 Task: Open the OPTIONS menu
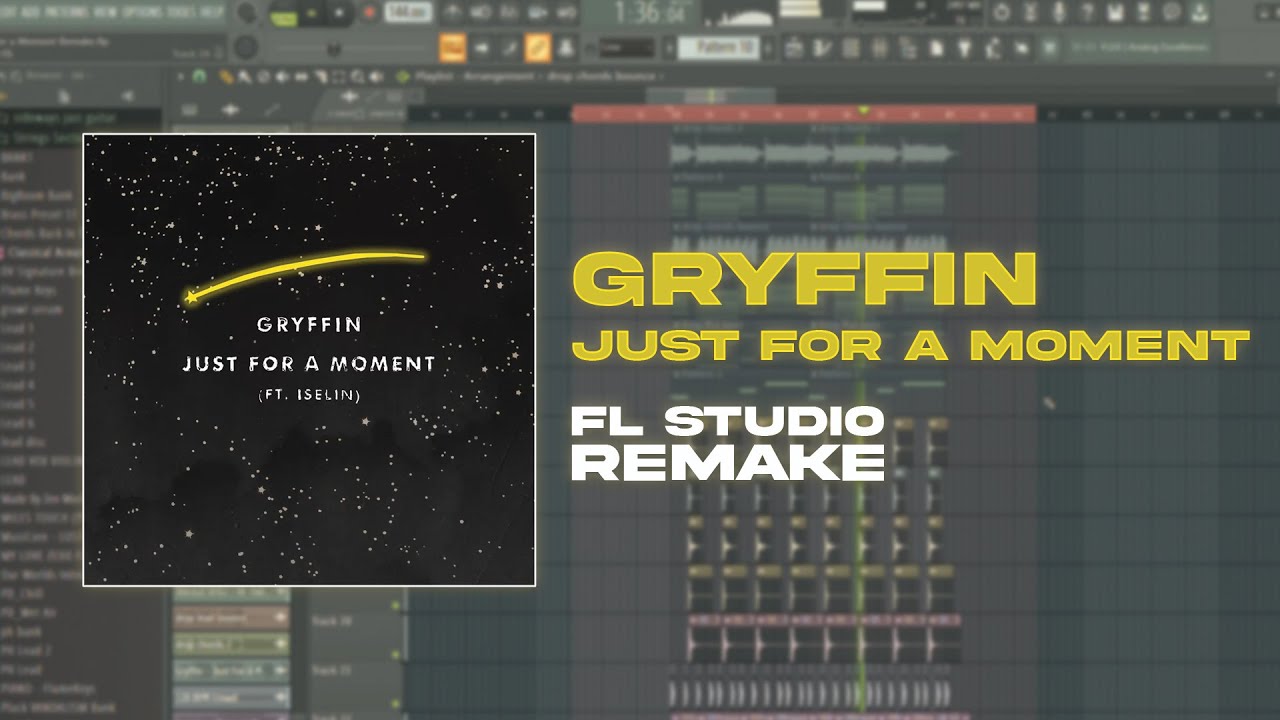point(144,12)
